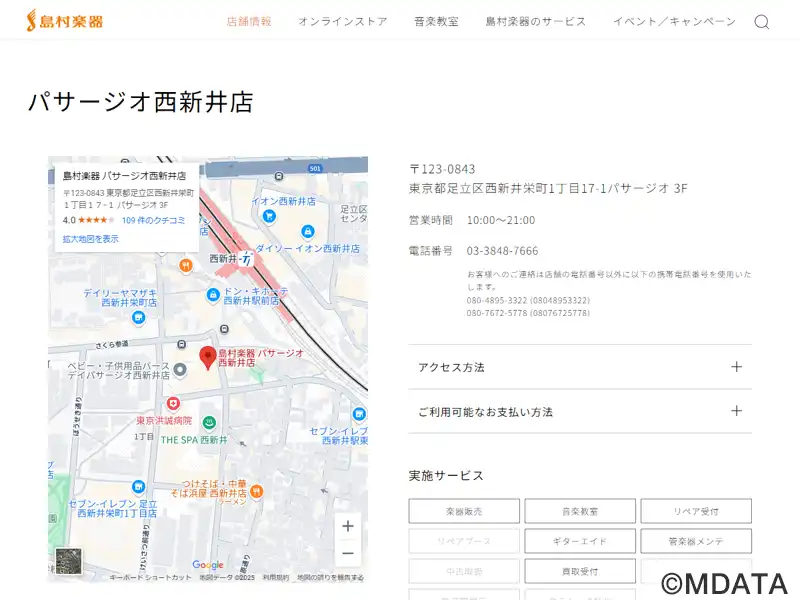Click the postal code 〒123-0843 text

coord(442,169)
